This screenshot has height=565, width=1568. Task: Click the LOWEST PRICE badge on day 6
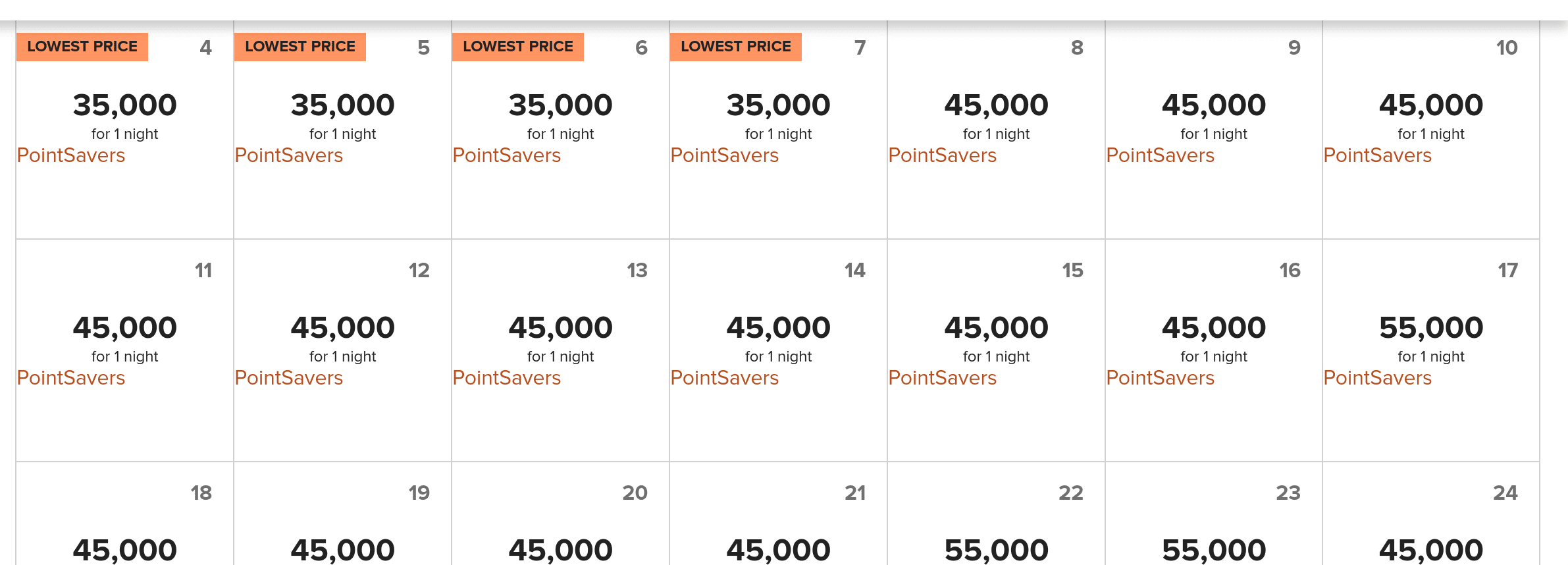click(518, 47)
